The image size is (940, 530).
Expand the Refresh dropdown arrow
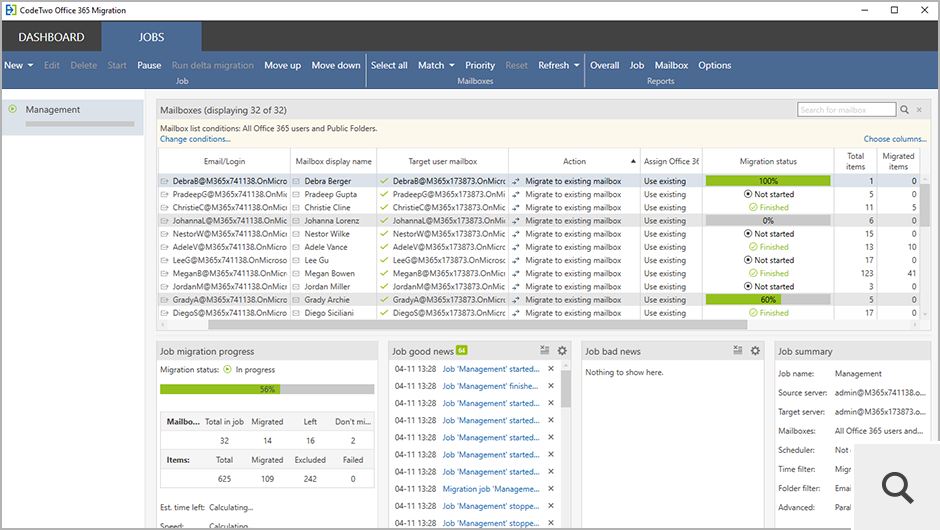coord(576,66)
